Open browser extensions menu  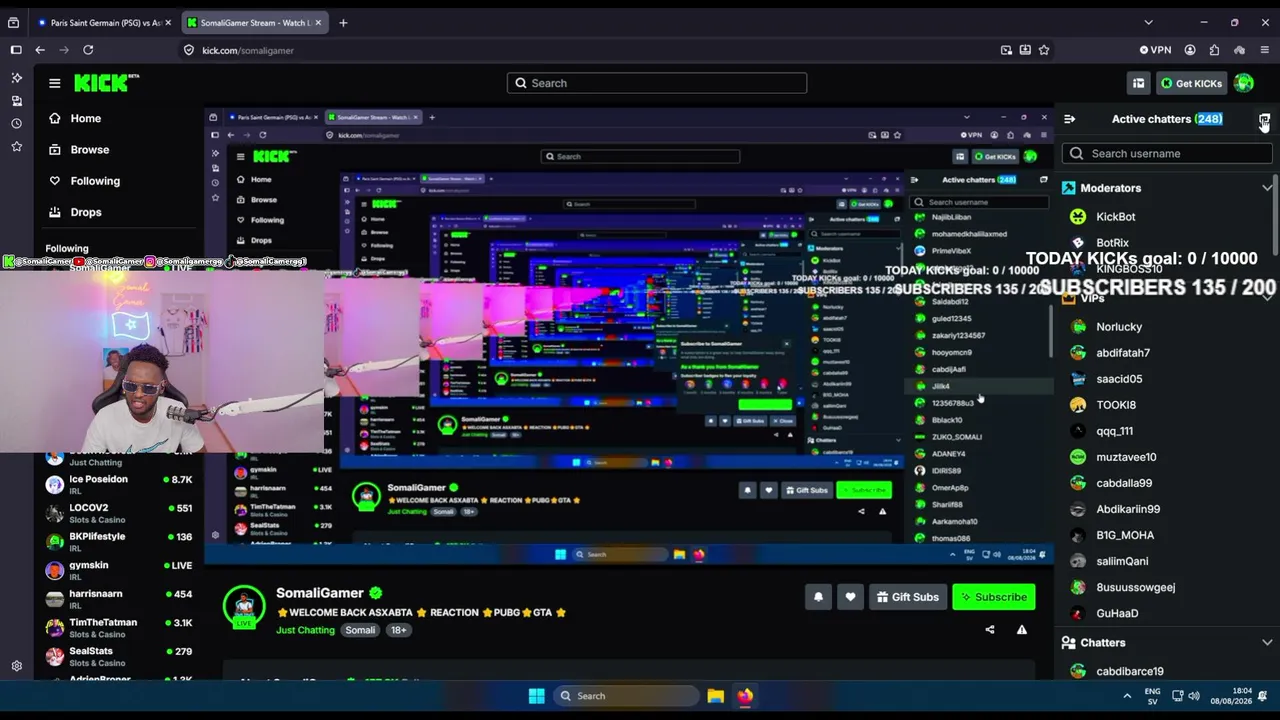1214,50
